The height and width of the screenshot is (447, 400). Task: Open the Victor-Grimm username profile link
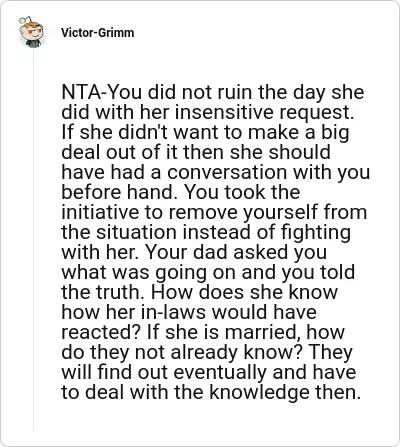98,33
